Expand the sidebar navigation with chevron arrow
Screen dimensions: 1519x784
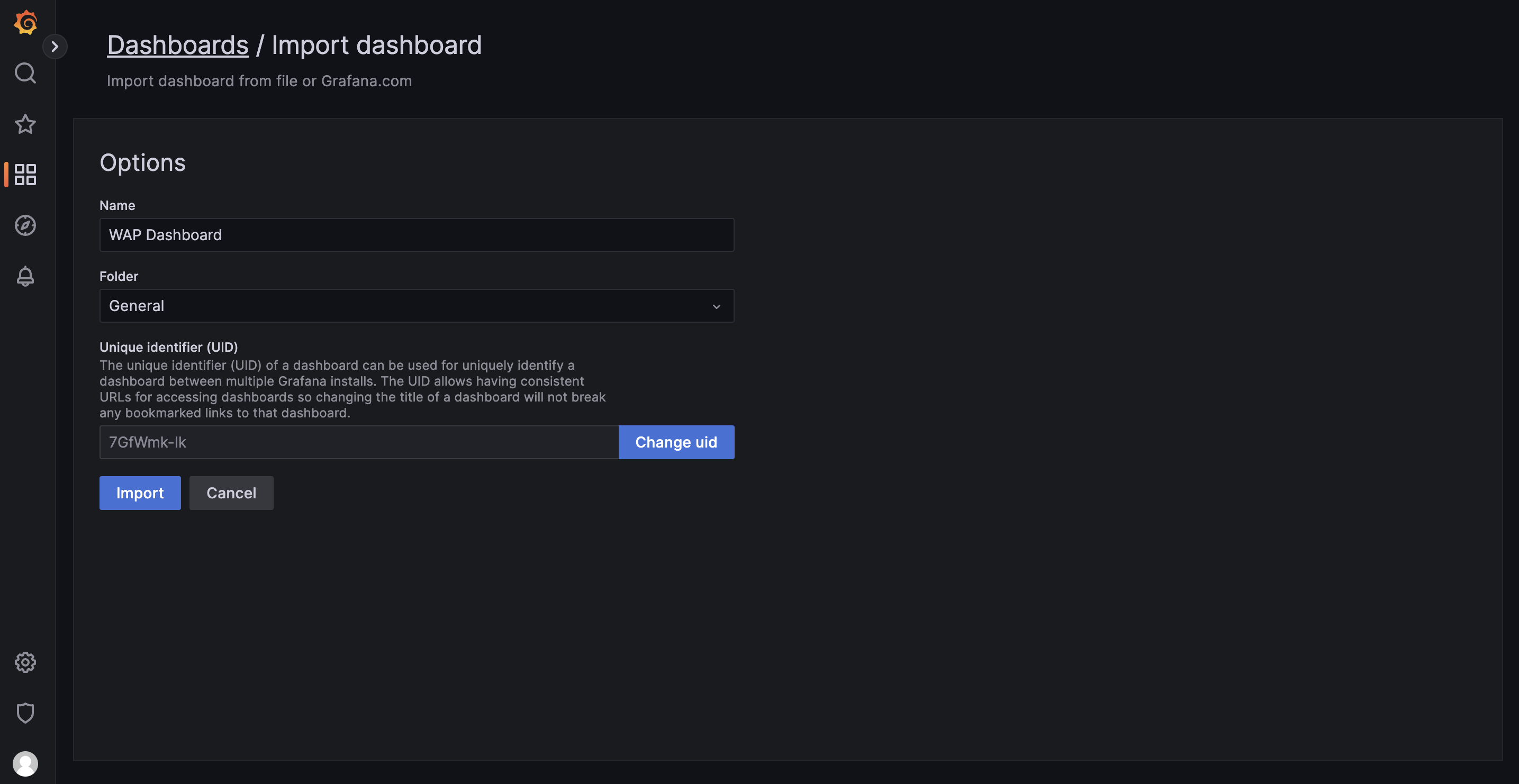tap(55, 47)
